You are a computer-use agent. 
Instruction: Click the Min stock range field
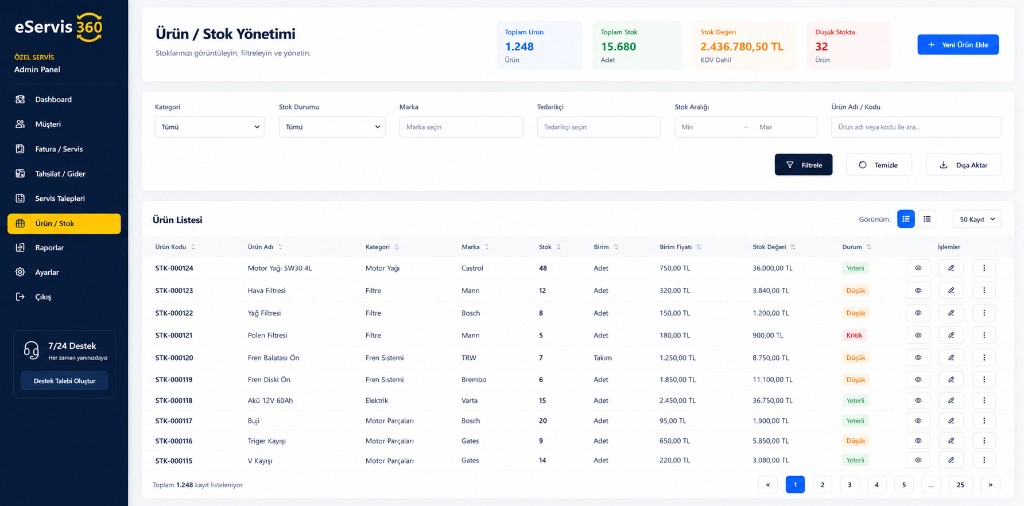pyautogui.click(x=709, y=127)
